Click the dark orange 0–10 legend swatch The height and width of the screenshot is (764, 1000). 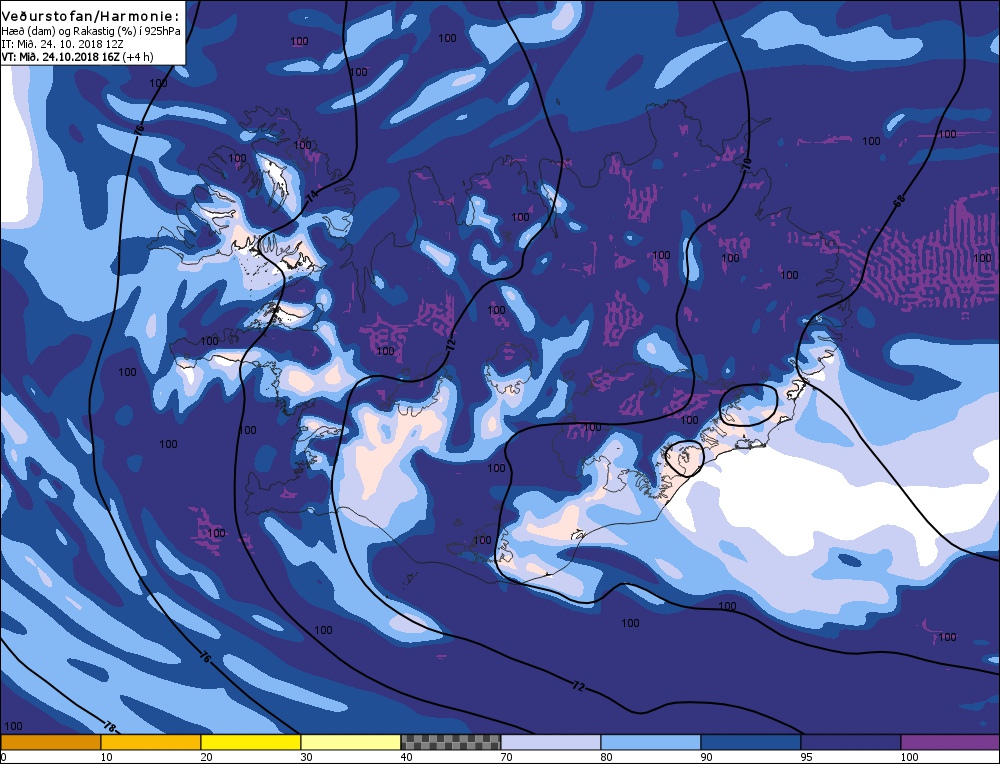click(50, 742)
